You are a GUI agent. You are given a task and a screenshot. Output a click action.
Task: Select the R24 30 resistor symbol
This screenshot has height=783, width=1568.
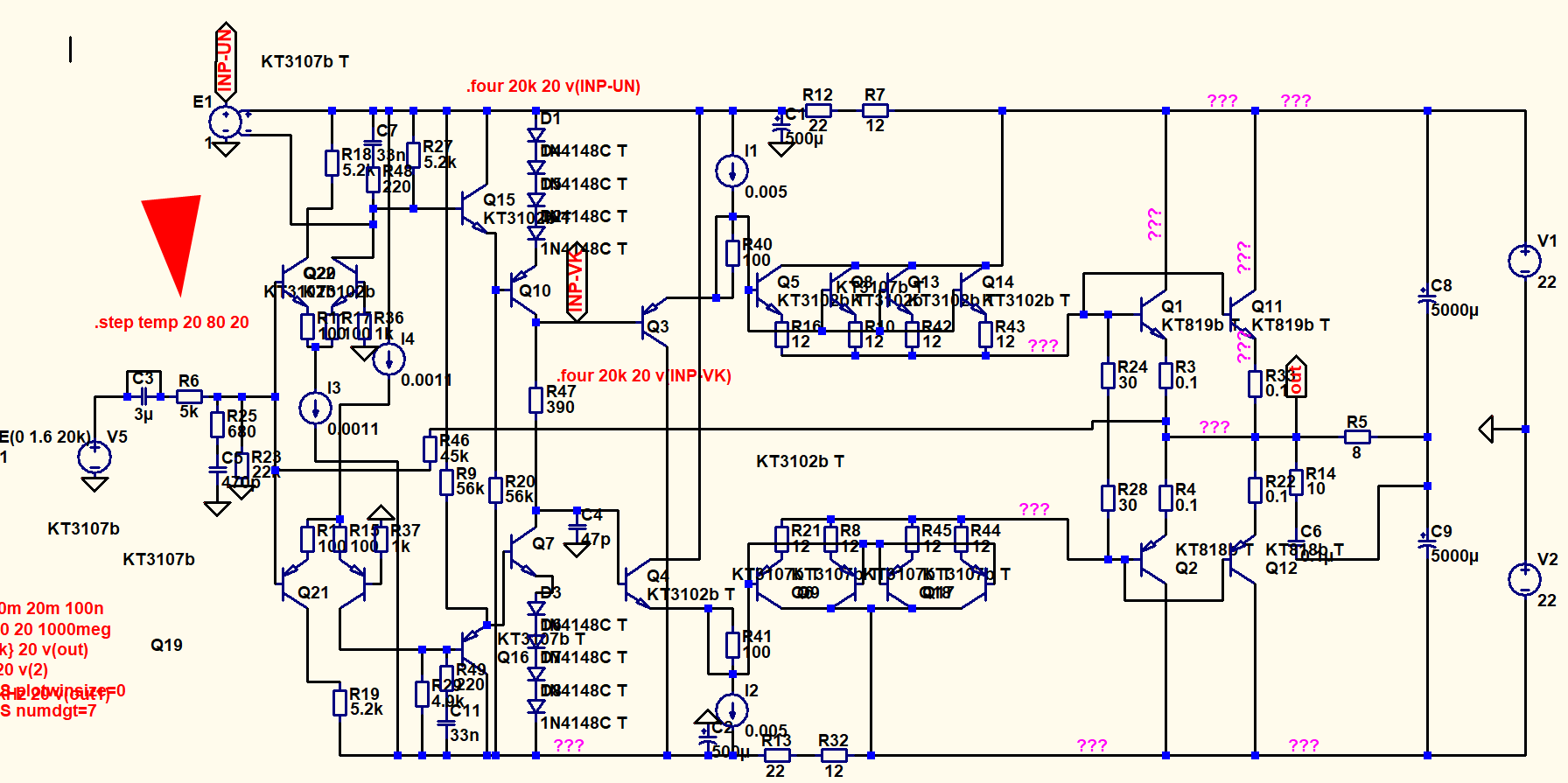(x=1109, y=375)
